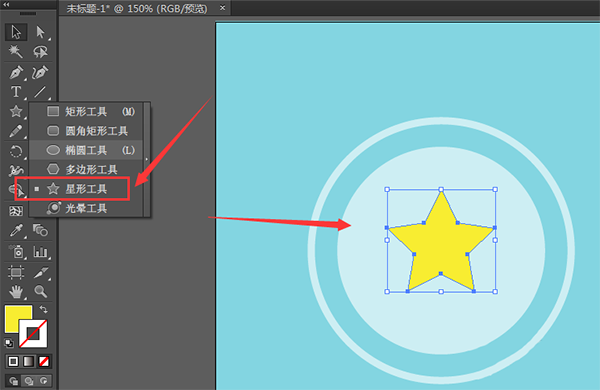Screen dimensions: 600x390
Task: Select the Warp tool
Action: (x=16, y=171)
